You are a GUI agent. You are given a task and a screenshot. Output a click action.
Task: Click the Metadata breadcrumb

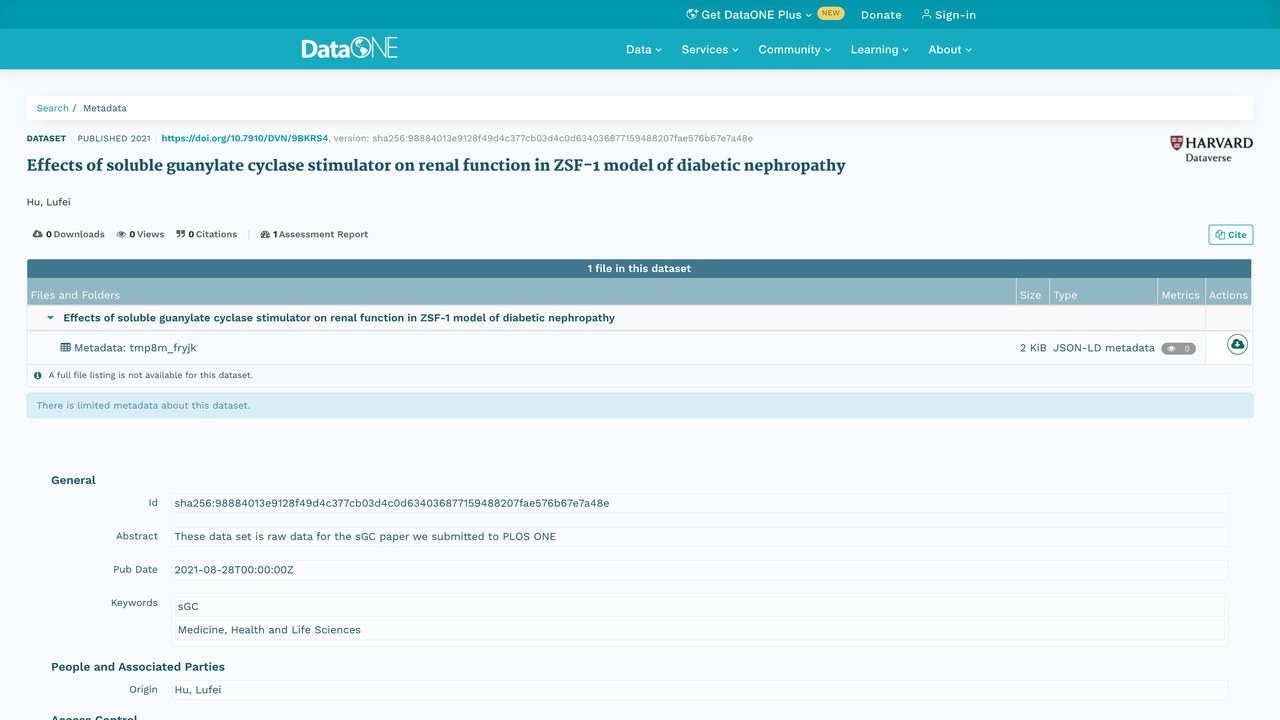105,108
